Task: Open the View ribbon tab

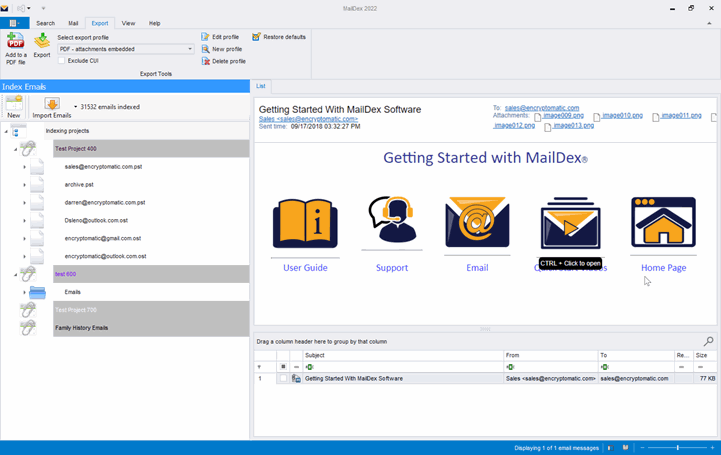Action: click(x=128, y=23)
